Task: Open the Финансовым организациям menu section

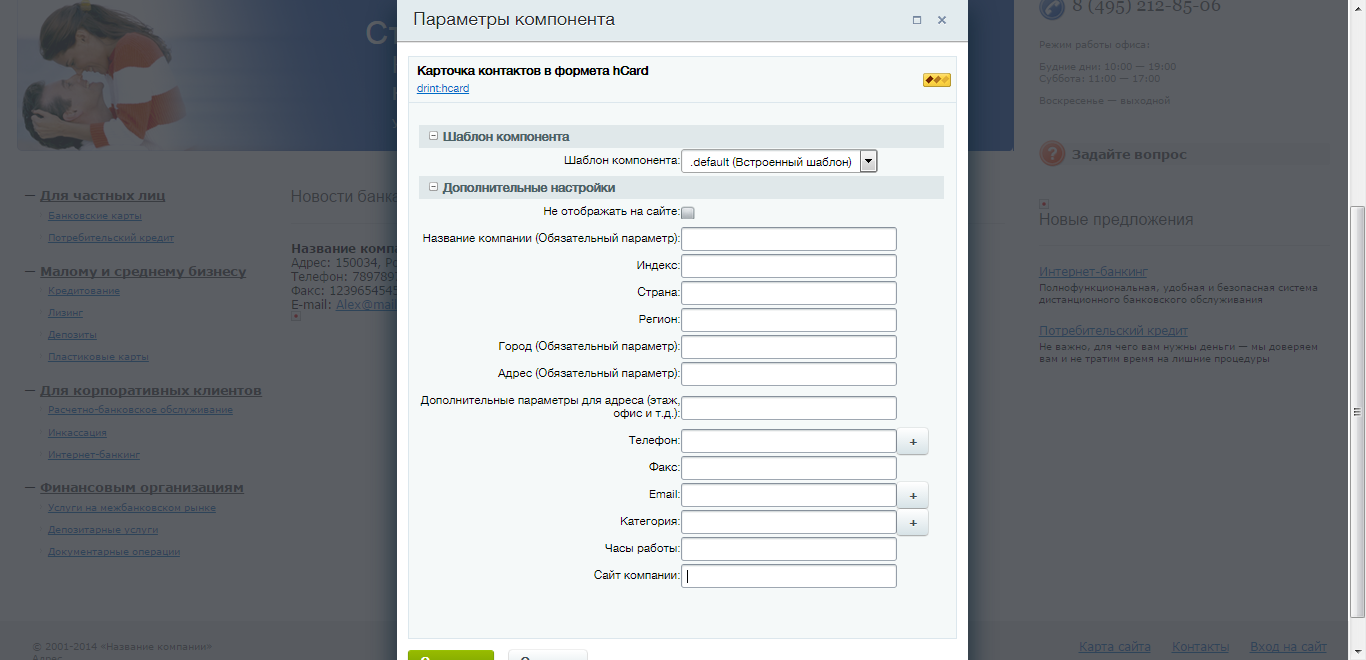Action: (142, 488)
